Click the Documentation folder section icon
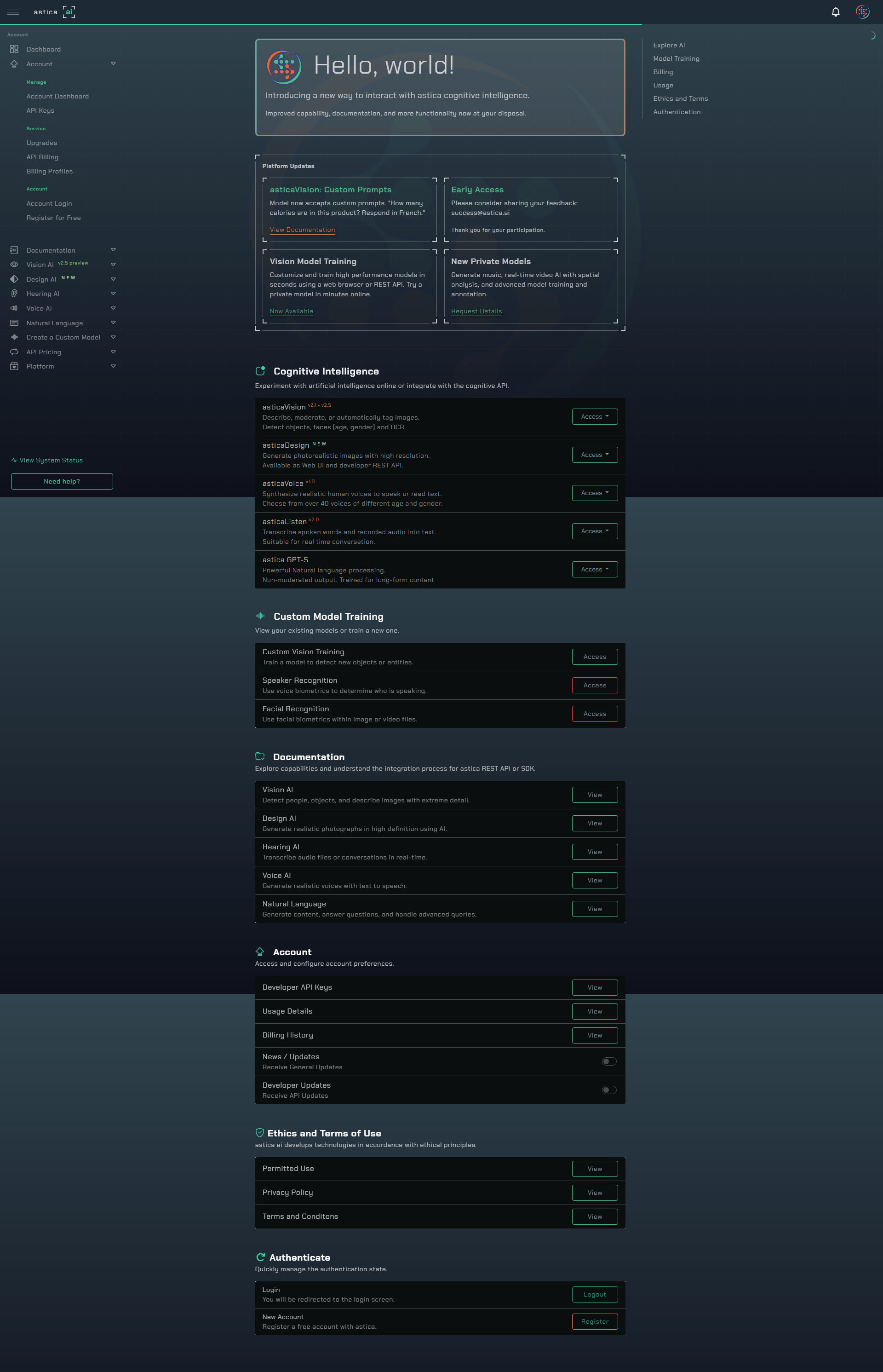 260,756
